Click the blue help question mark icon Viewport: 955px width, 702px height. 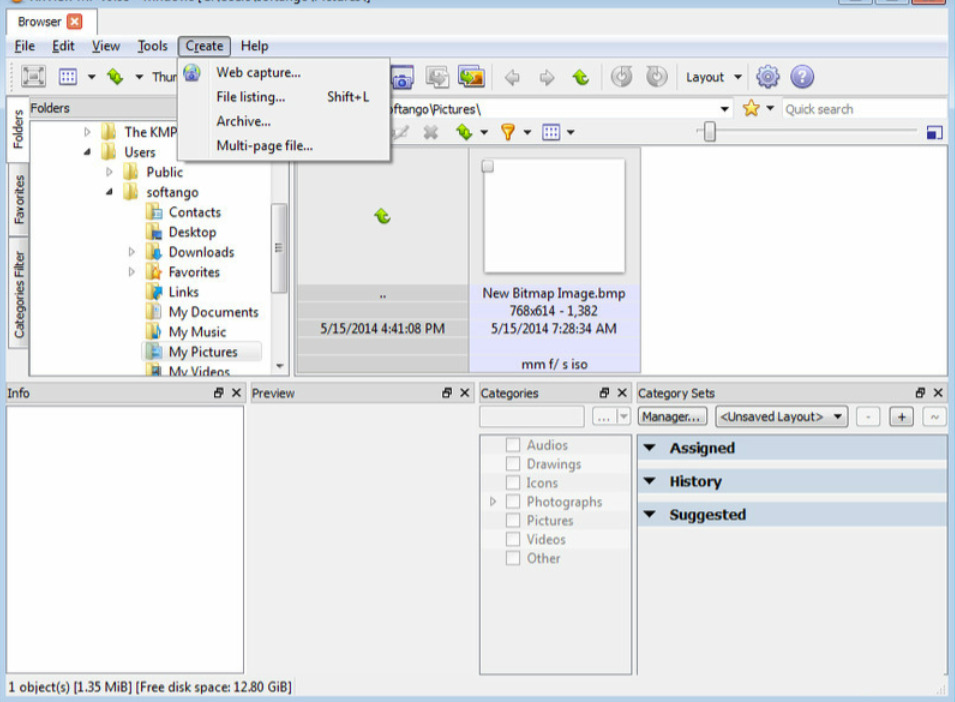point(802,77)
